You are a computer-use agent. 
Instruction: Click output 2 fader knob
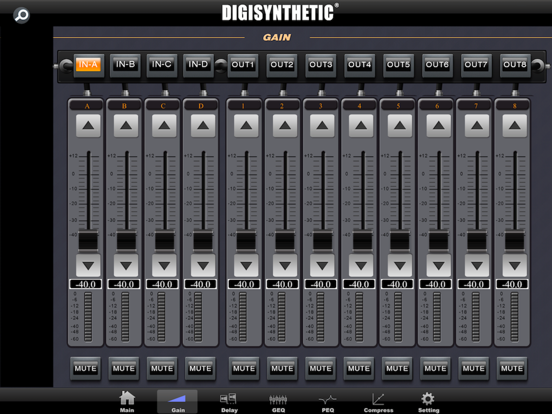point(285,241)
